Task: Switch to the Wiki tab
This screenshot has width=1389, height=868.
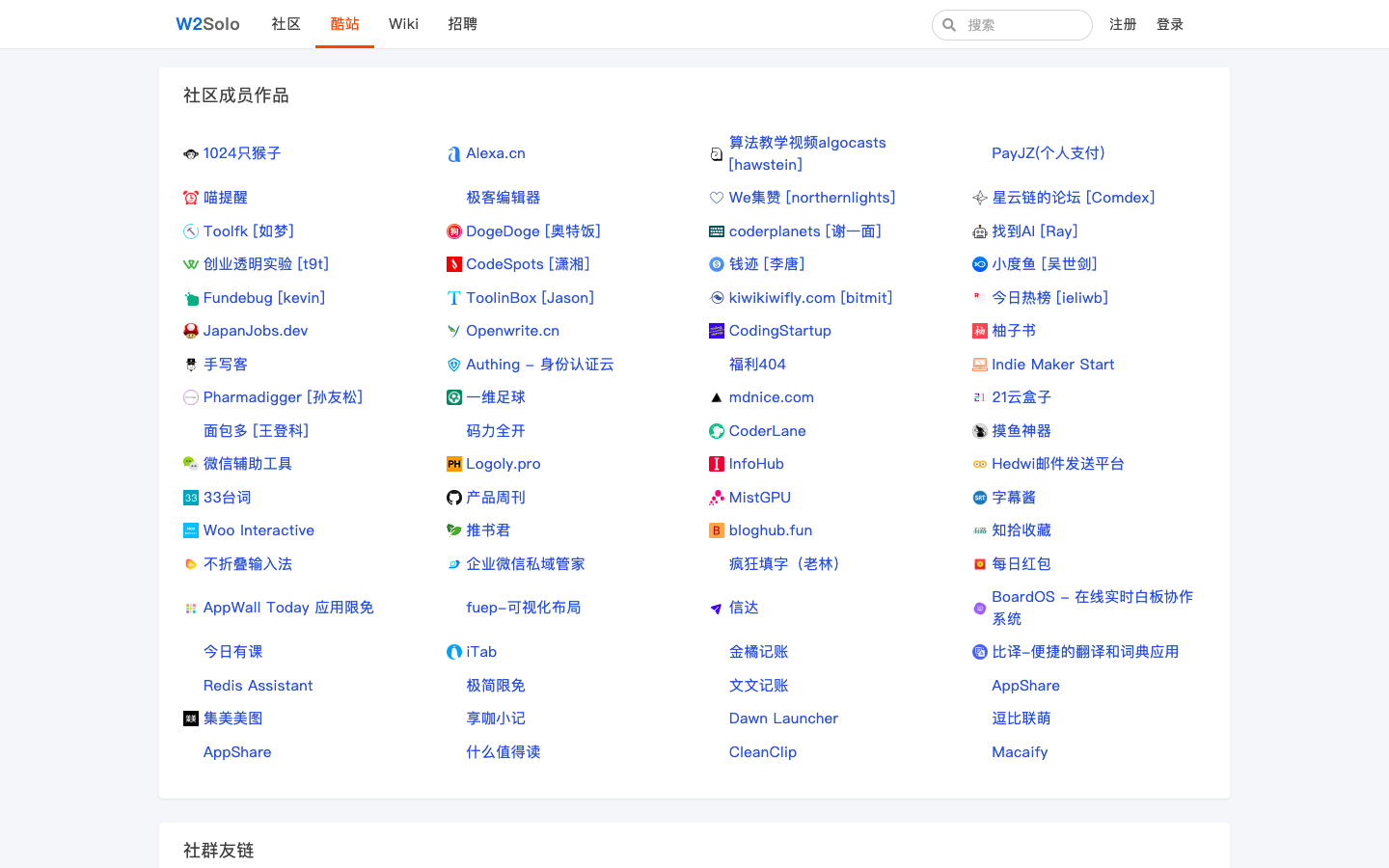Action: coord(403,24)
